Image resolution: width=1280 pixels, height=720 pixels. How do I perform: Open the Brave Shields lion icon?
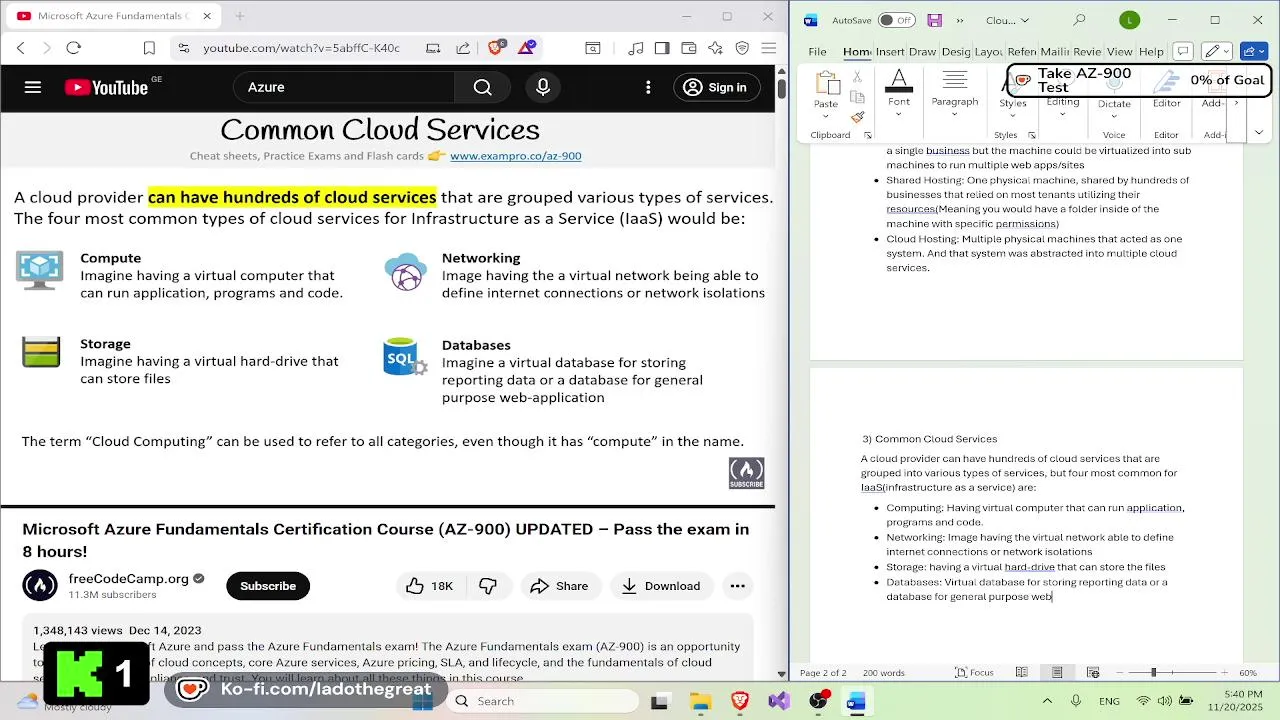pyautogui.click(x=495, y=47)
